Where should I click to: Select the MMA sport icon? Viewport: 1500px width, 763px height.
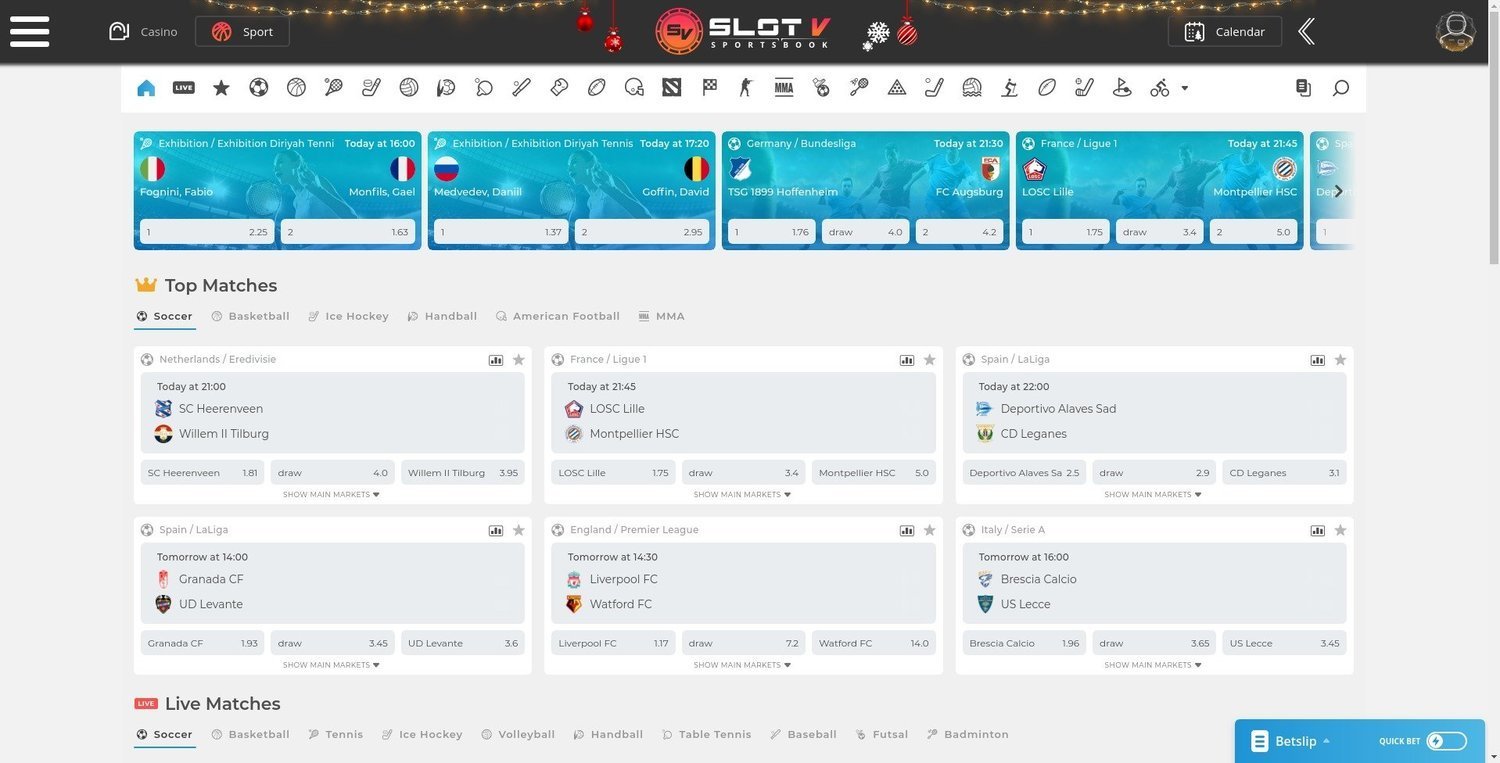784,88
